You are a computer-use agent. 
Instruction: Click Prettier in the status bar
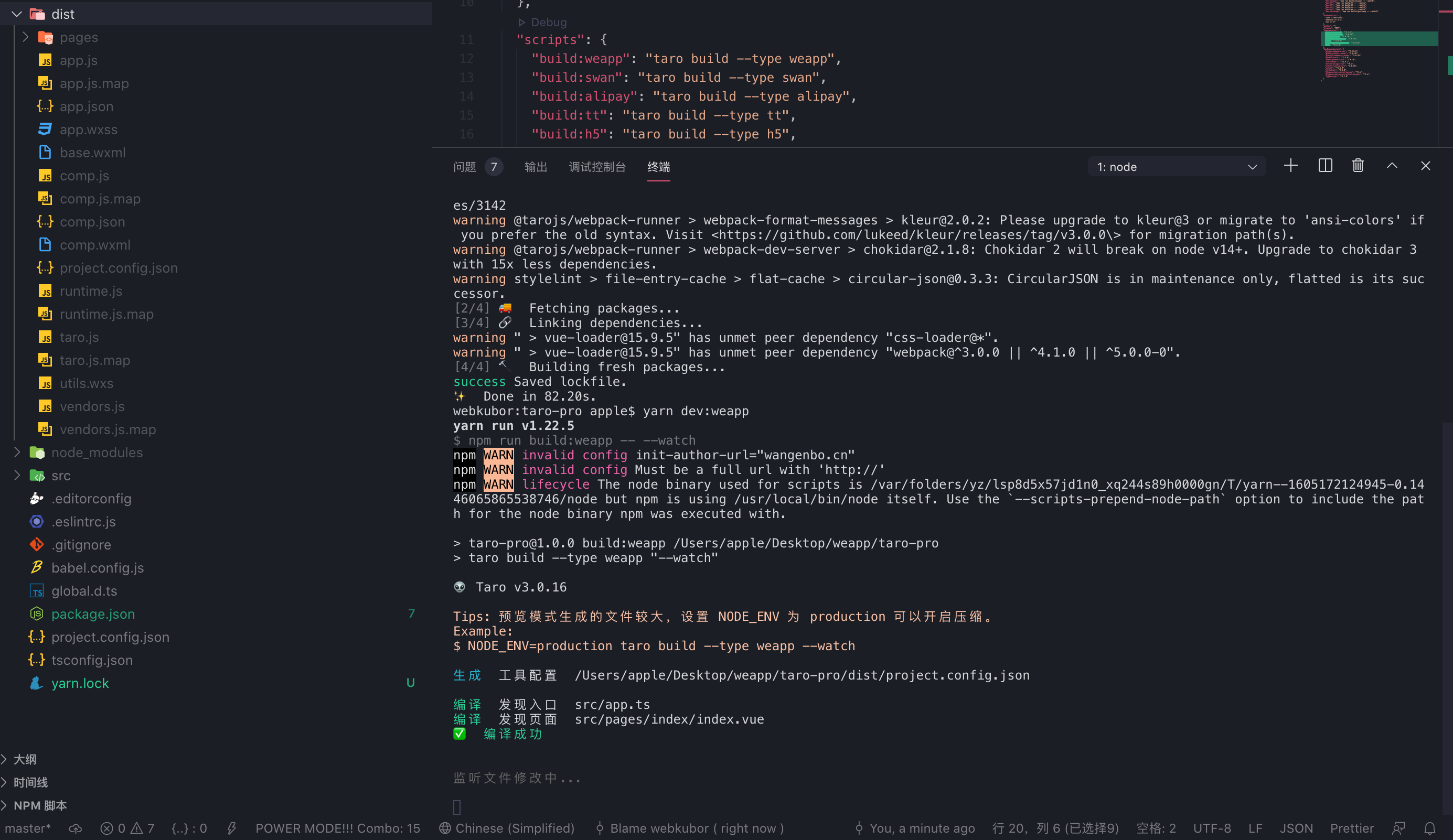(x=1352, y=828)
